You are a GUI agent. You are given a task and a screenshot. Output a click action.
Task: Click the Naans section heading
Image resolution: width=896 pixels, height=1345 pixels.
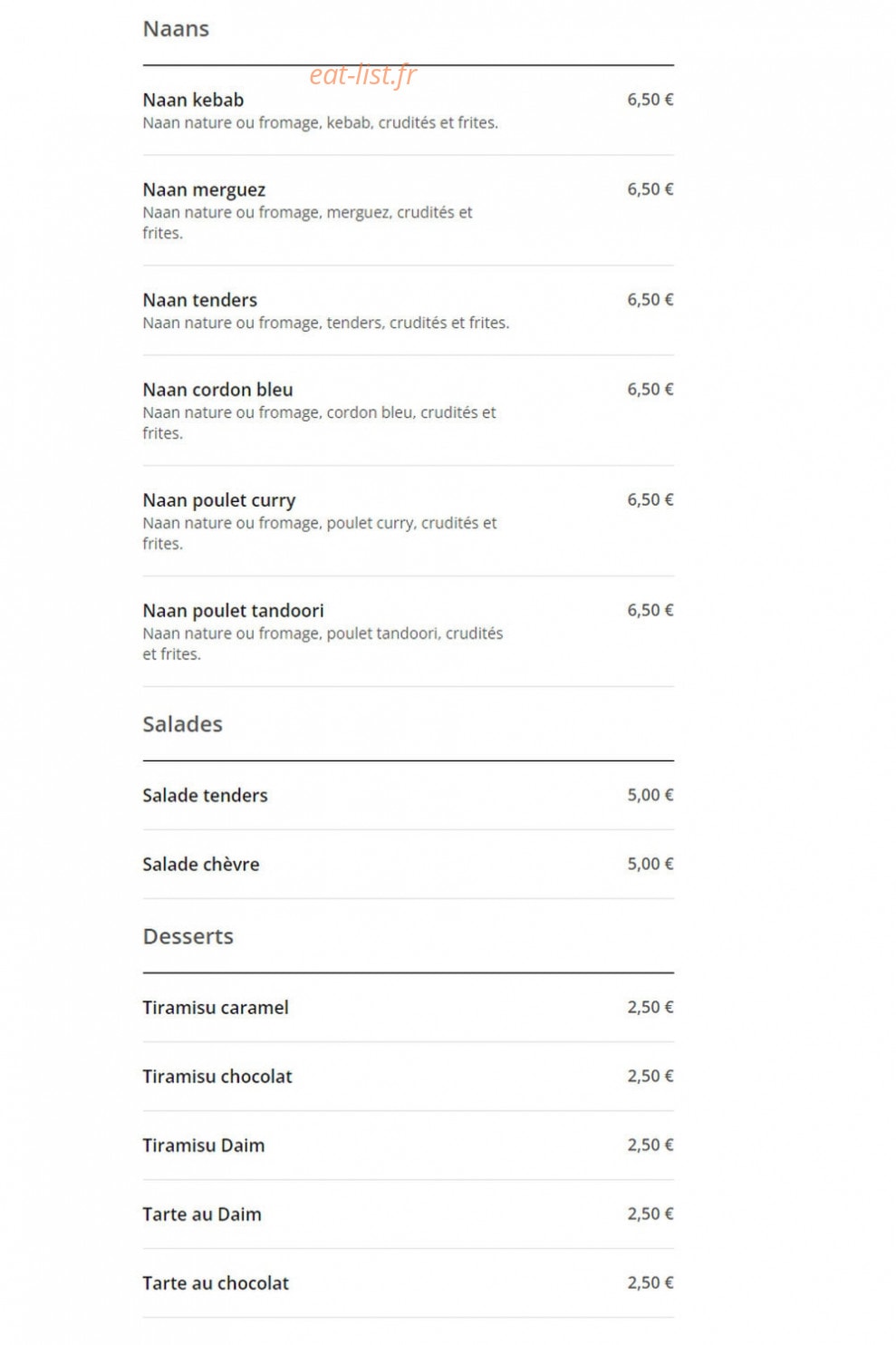tap(176, 29)
